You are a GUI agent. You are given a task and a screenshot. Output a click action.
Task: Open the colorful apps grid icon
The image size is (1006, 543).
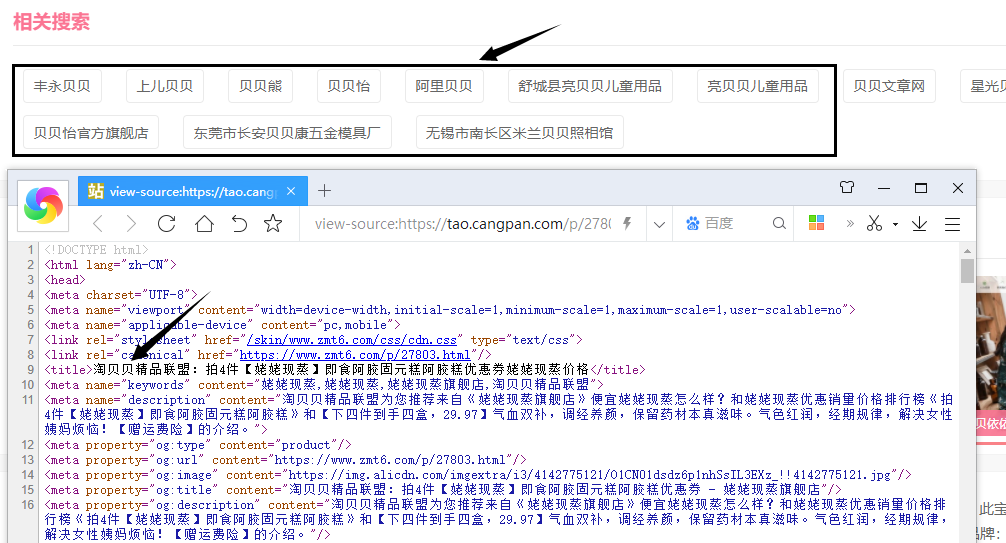816,223
